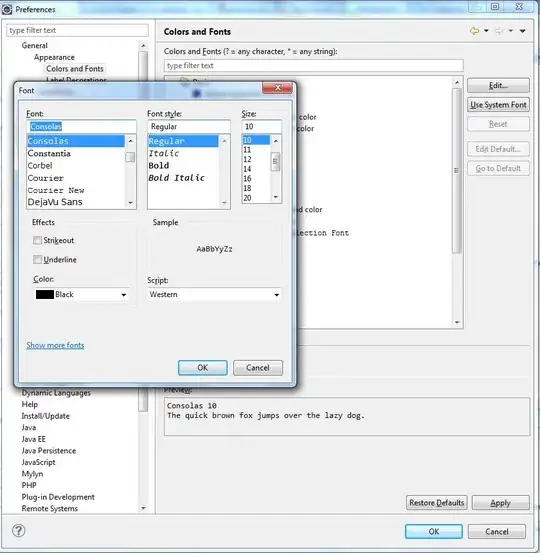Viewport: 540px width, 553px height.
Task: Click the preferences tree filter text field
Action: coord(77,30)
